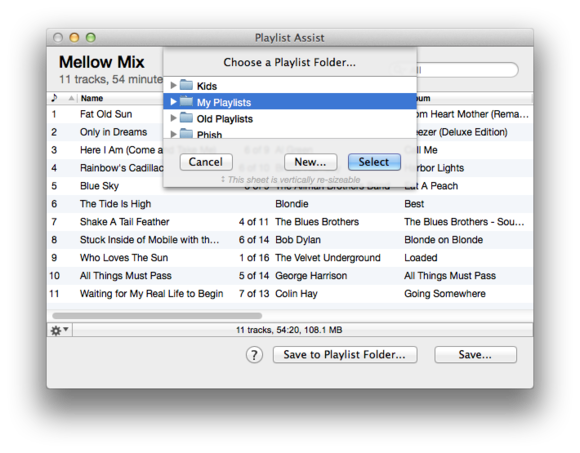Click the My Playlists folder icon
The image size is (580, 453).
click(186, 101)
